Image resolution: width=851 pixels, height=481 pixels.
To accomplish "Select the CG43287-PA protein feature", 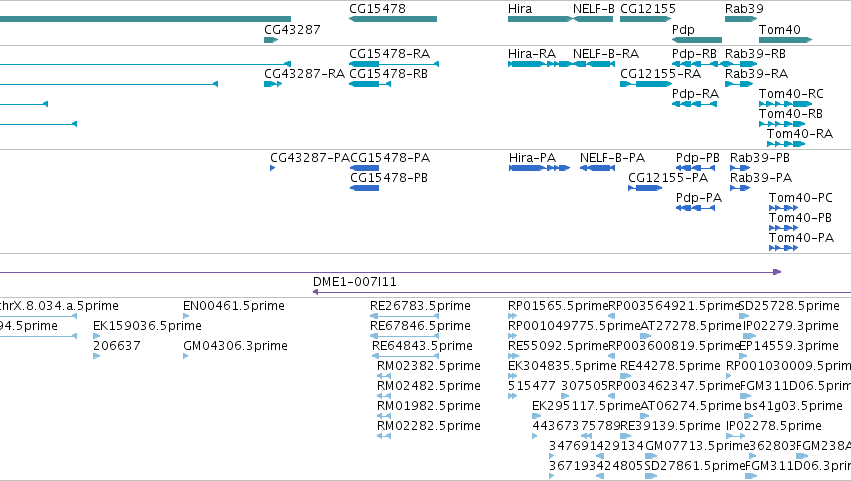I will [272, 168].
